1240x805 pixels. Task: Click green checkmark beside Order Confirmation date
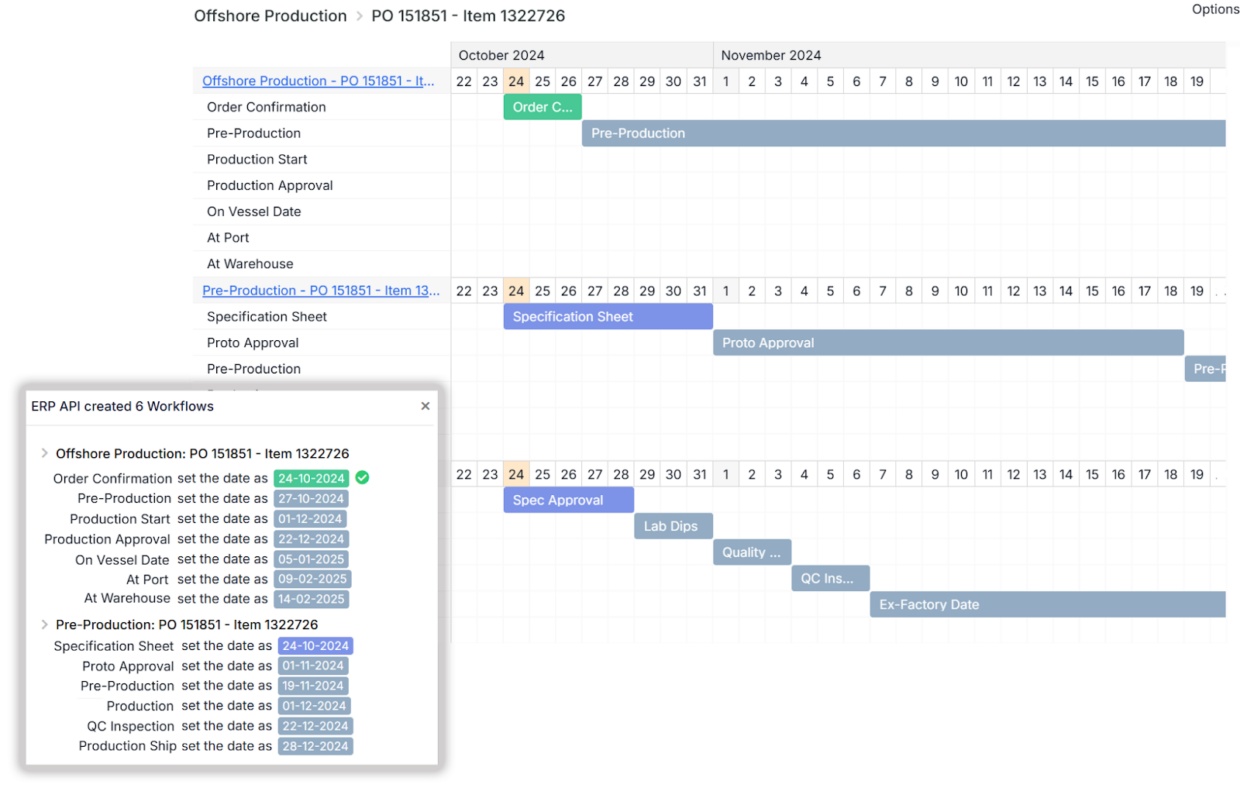(362, 478)
